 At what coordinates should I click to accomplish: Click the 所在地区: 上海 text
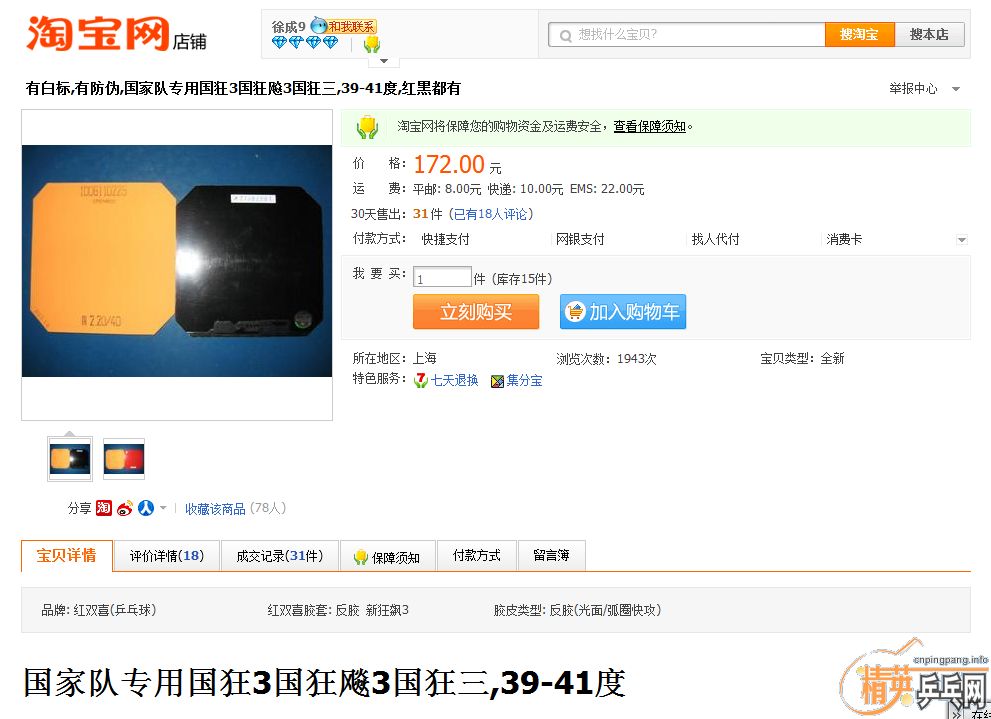click(x=394, y=359)
